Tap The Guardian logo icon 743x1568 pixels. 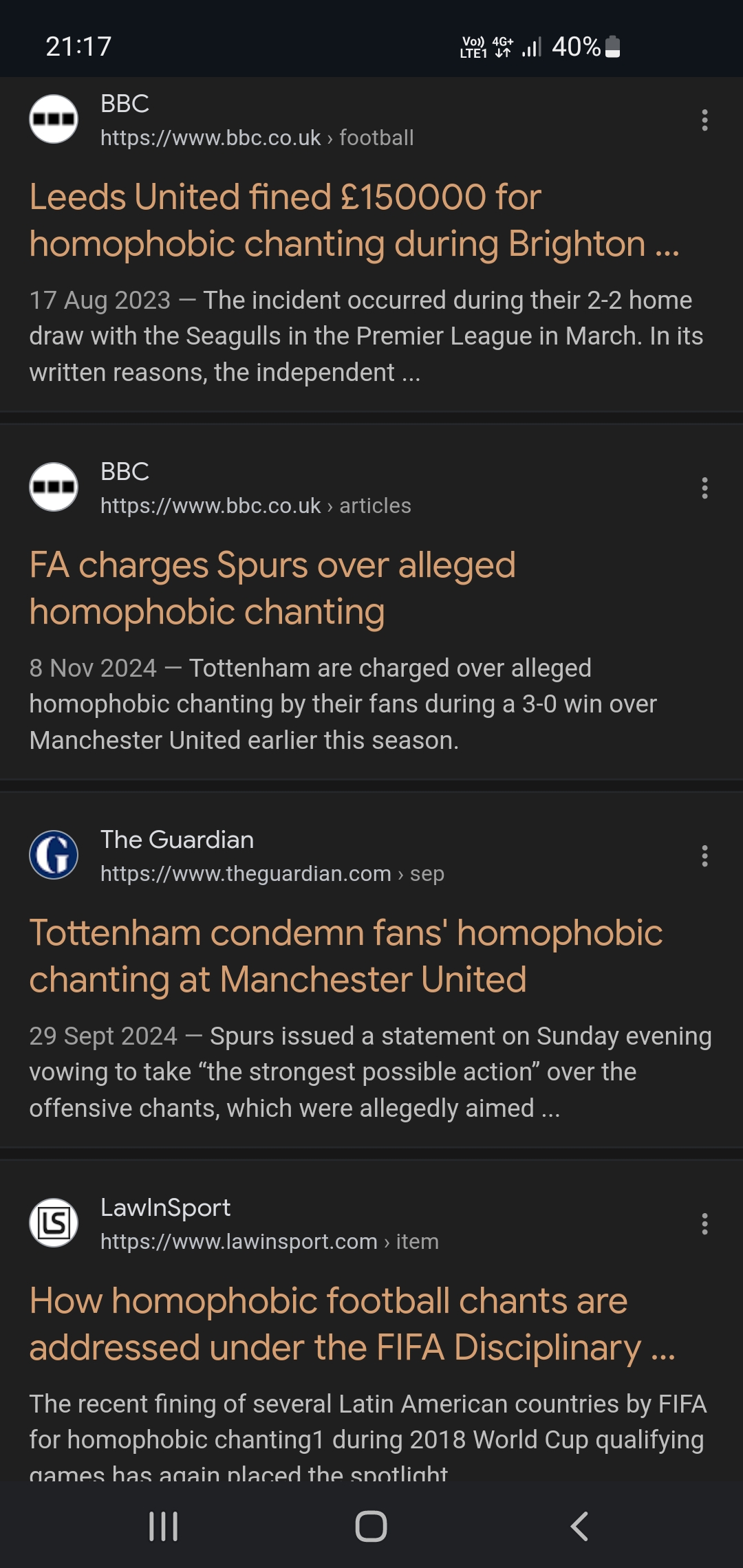(x=54, y=855)
